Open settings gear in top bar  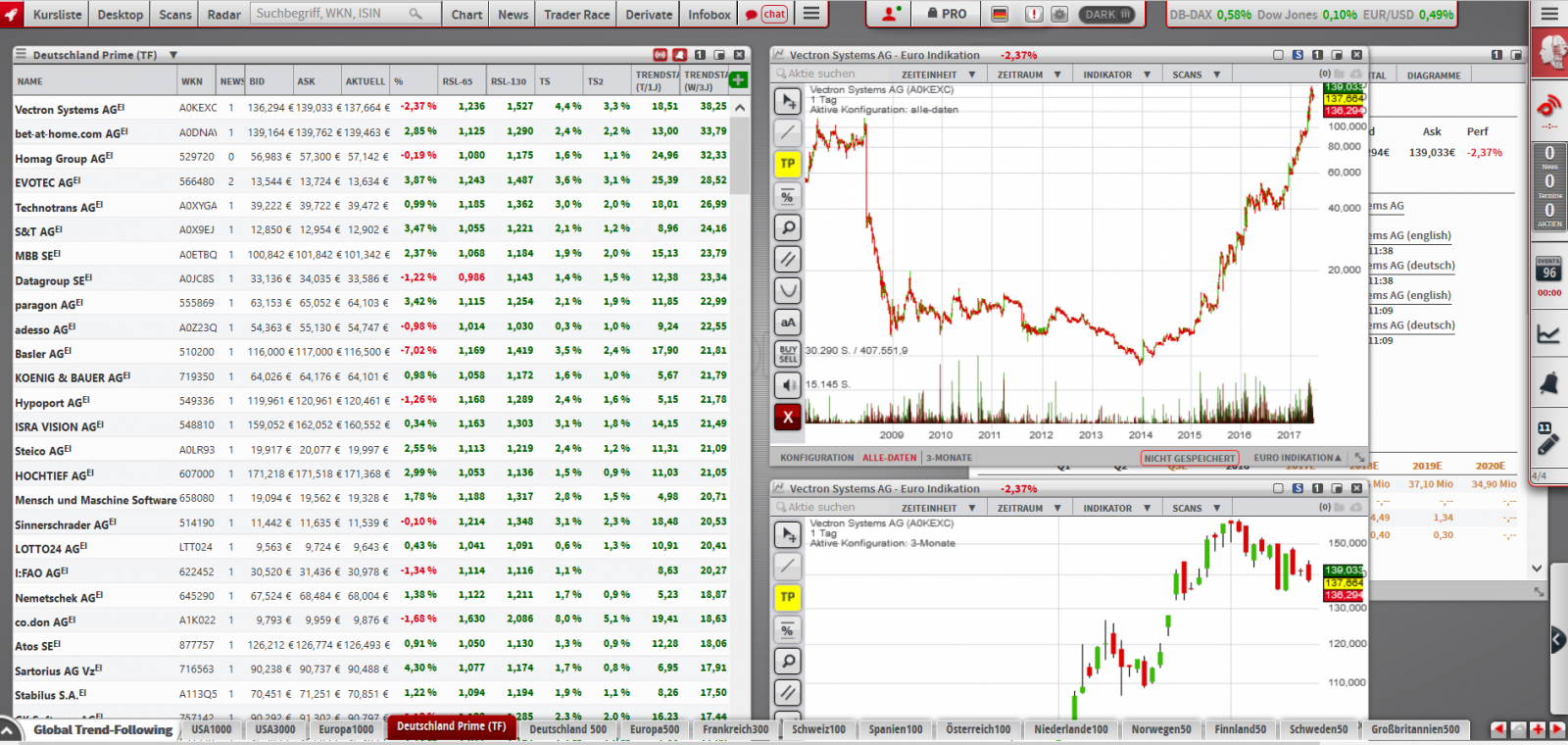(x=1059, y=15)
